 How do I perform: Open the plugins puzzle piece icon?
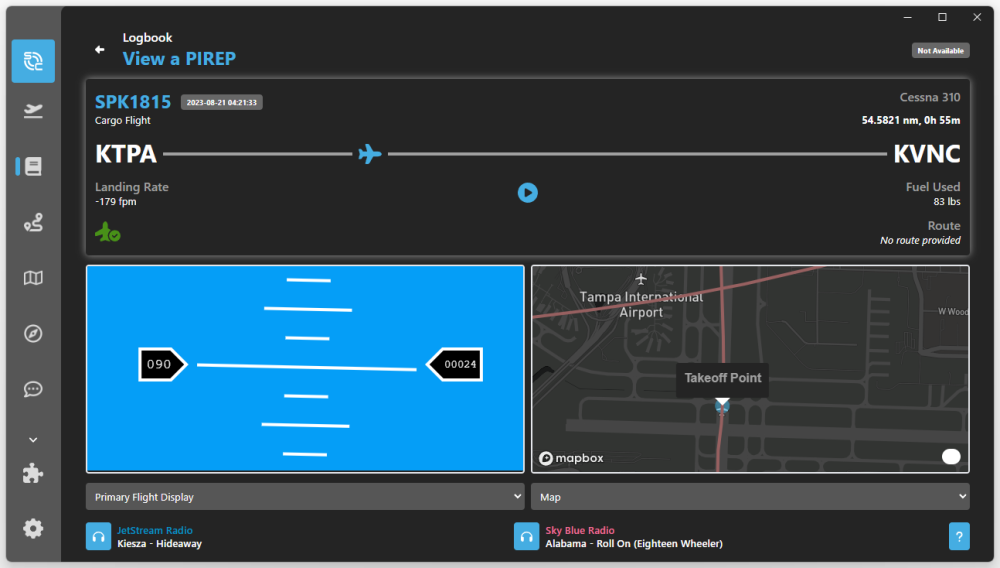(x=33, y=474)
